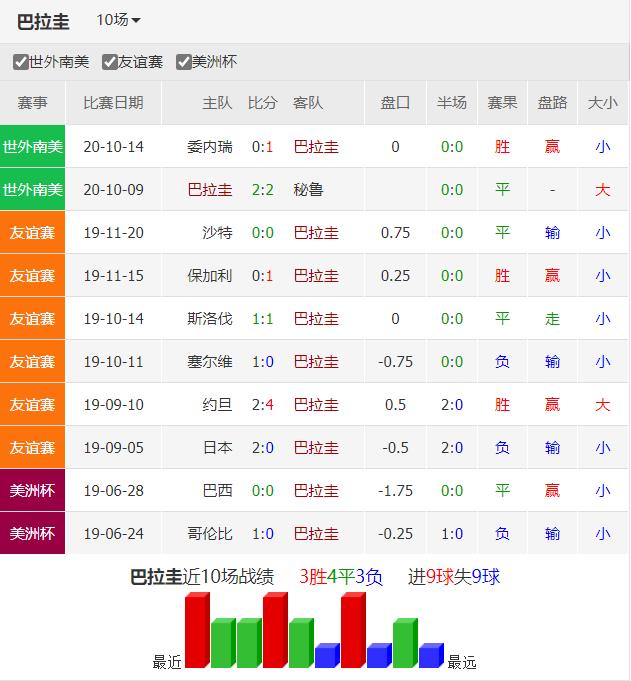Image resolution: width=631 pixels, height=681 pixels.
Task: Uncheck the 友谊赛 filter checkbox
Action: tap(110, 62)
